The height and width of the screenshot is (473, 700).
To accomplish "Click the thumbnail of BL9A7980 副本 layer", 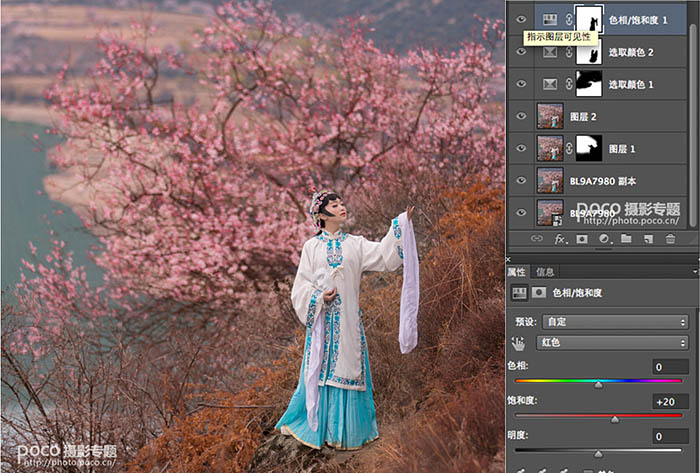I will click(550, 180).
